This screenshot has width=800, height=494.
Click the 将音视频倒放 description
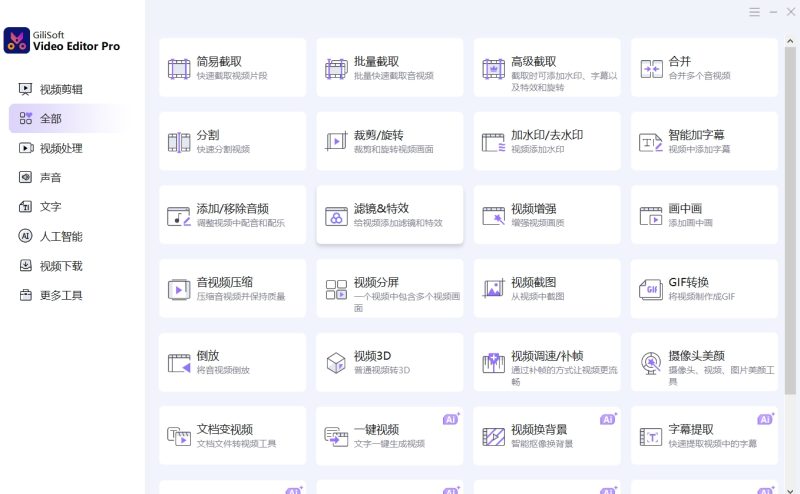(x=223, y=370)
